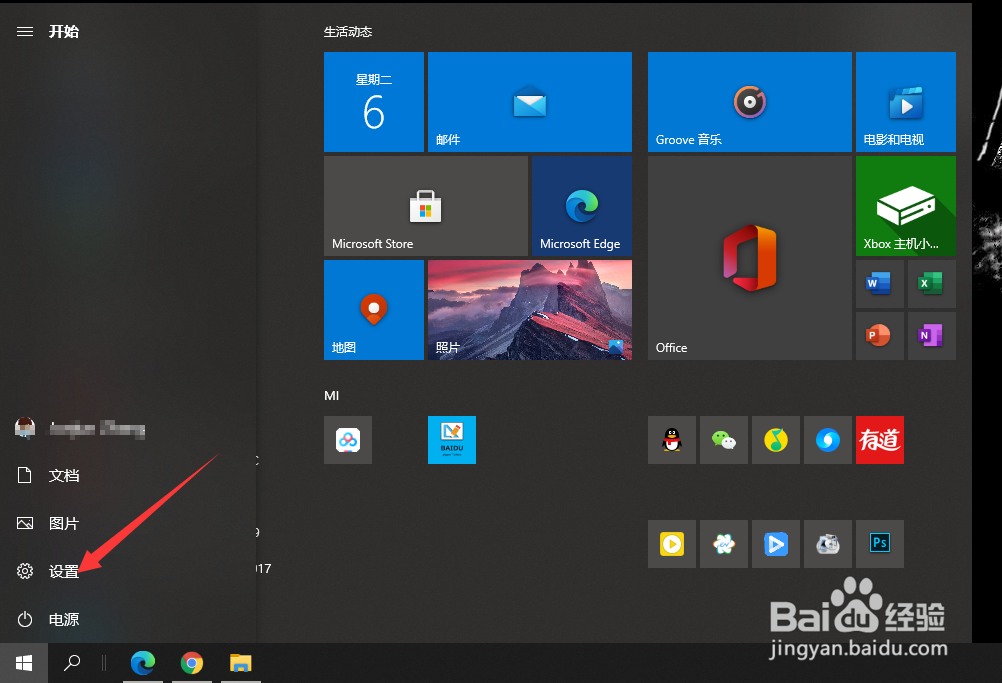Click the MI group header
Screen dimensions: 1002x683
tap(332, 395)
